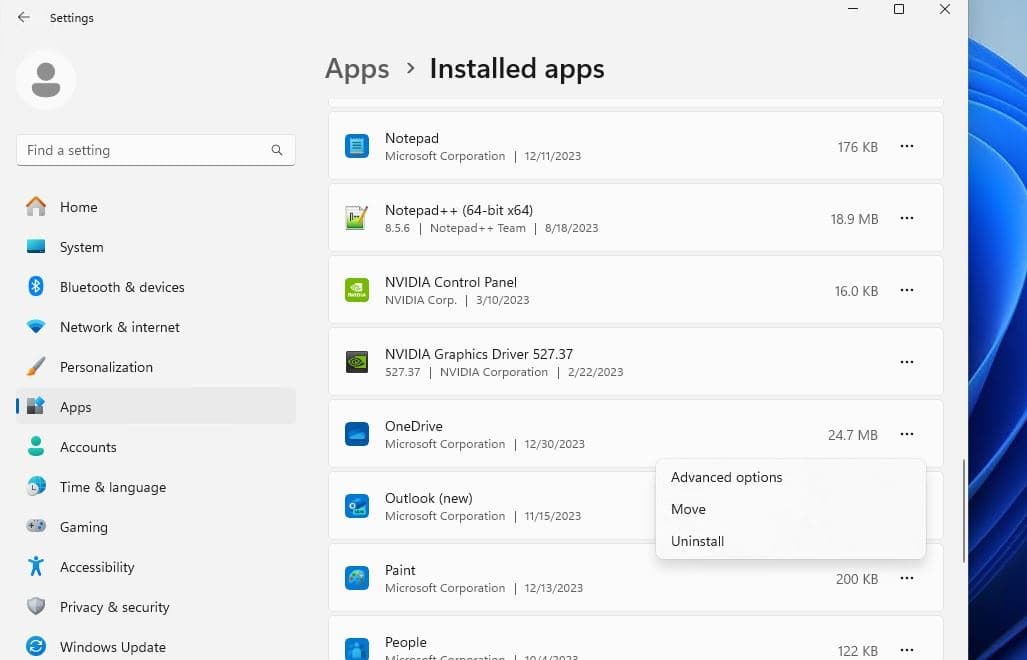Screen dimensions: 1027x660
Task: Open more options for People
Action: [x=906, y=650]
